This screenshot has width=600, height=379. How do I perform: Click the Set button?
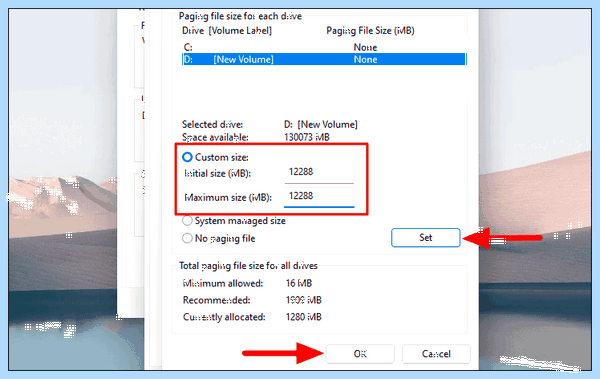[x=426, y=237]
